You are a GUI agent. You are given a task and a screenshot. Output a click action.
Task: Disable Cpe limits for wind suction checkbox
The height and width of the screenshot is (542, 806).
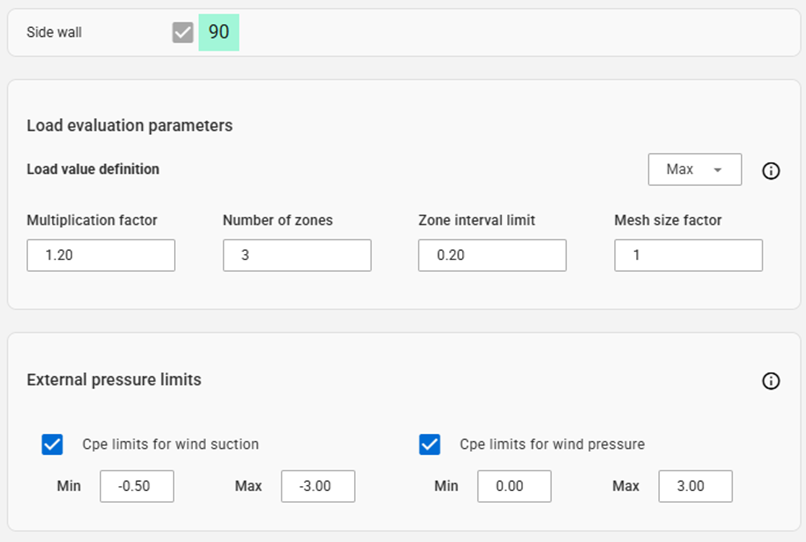tap(52, 444)
